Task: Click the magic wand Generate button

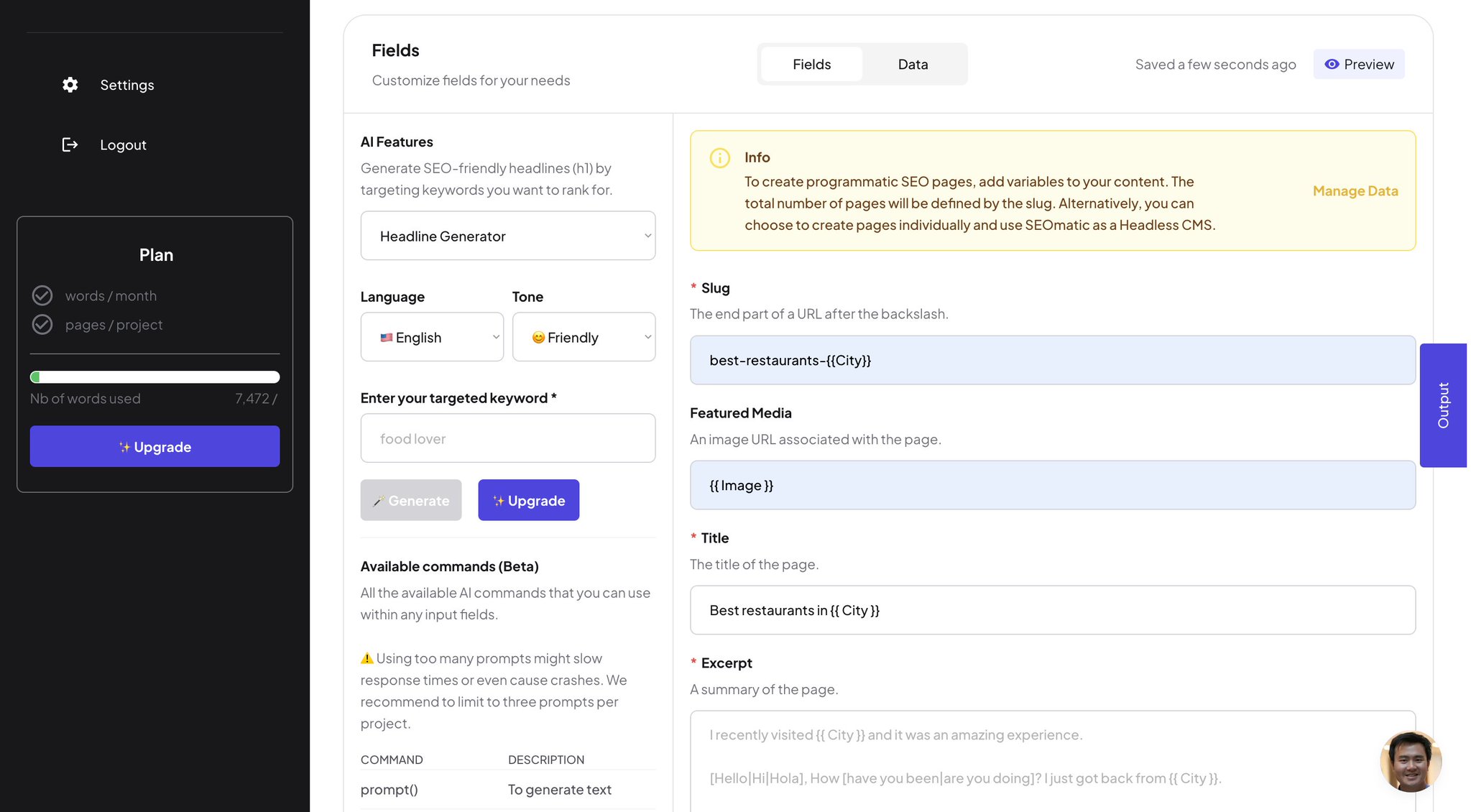Action: coord(411,500)
